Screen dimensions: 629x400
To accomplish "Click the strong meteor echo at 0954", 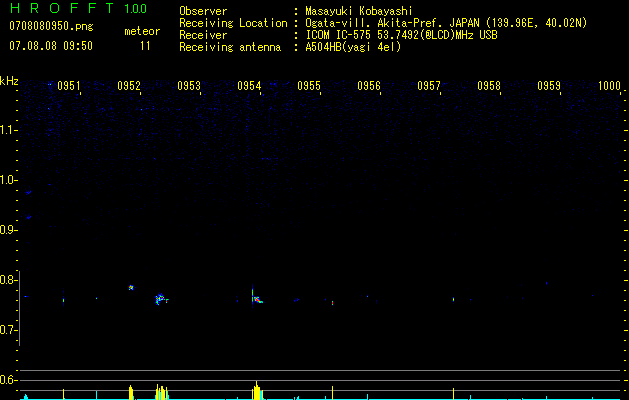I will tap(257, 299).
